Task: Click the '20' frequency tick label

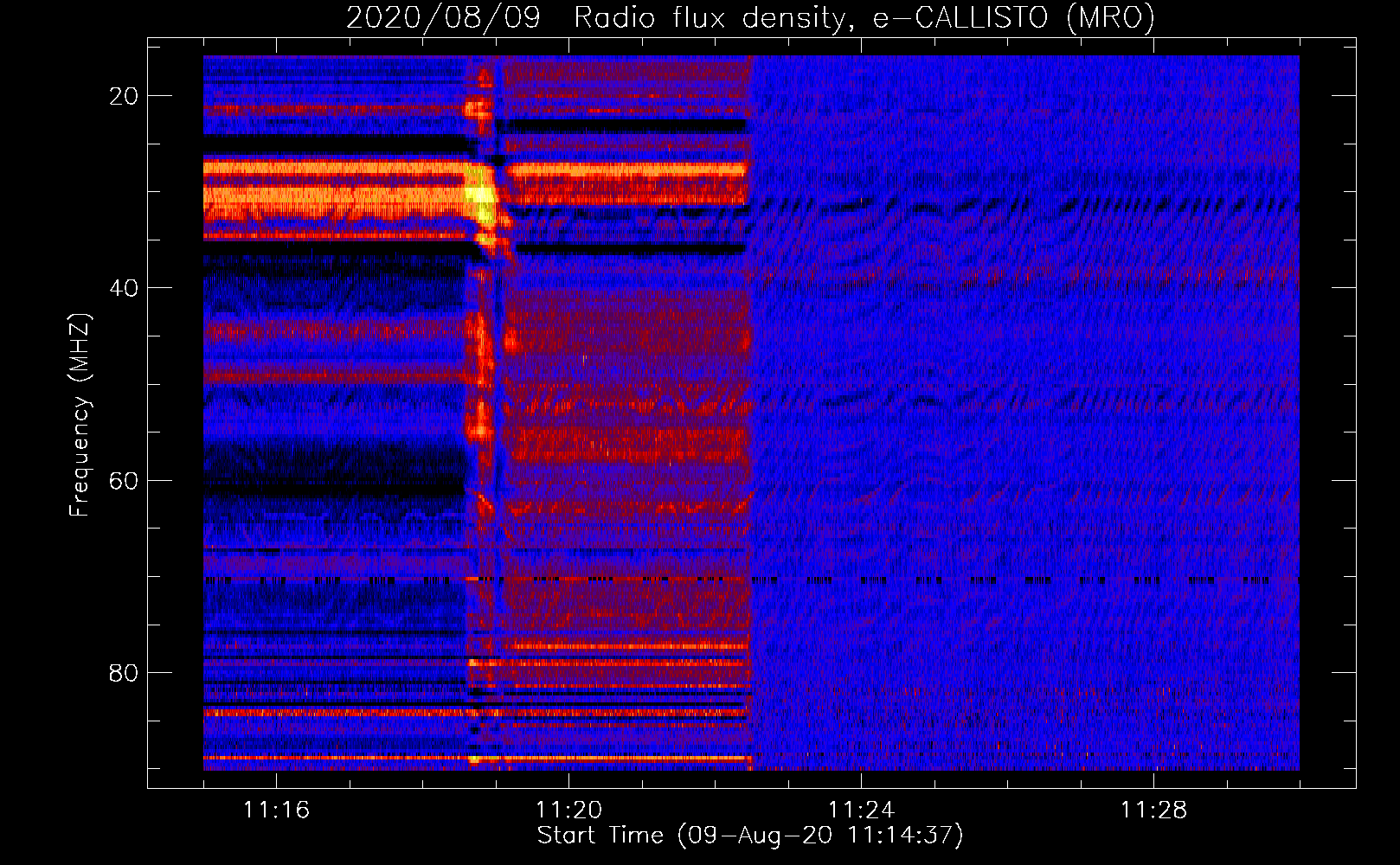Action: click(124, 96)
